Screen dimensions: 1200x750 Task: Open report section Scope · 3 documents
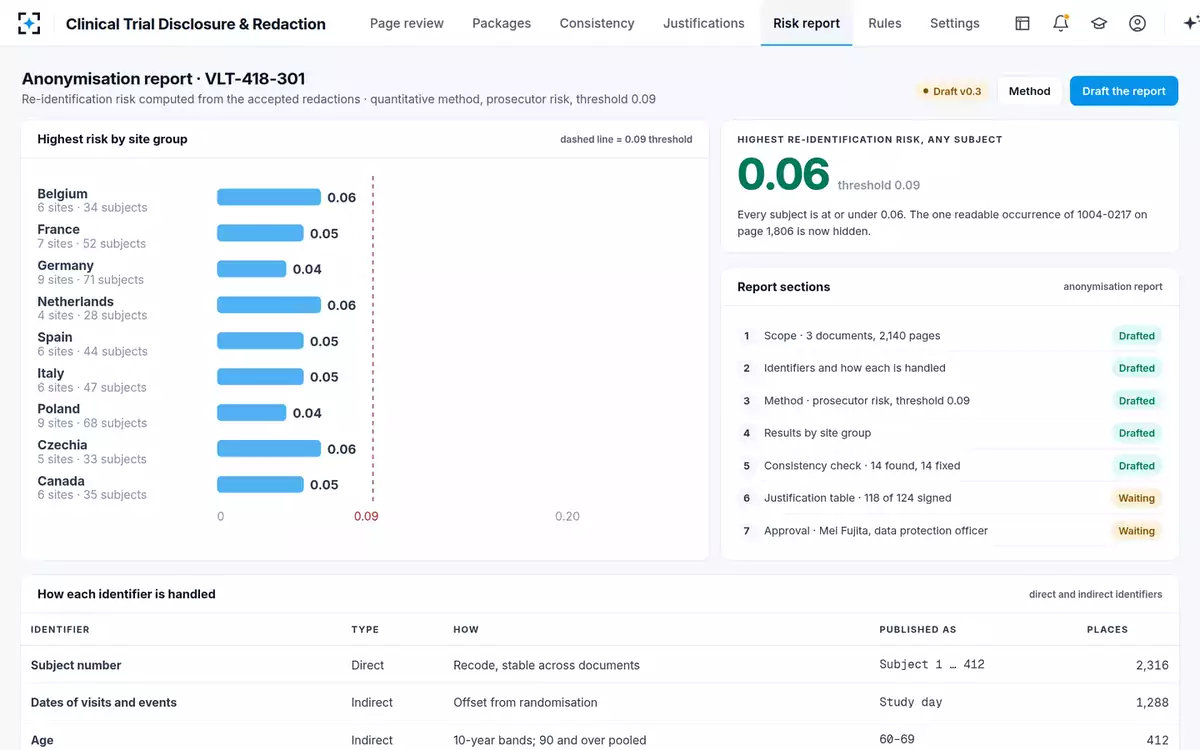click(948, 336)
